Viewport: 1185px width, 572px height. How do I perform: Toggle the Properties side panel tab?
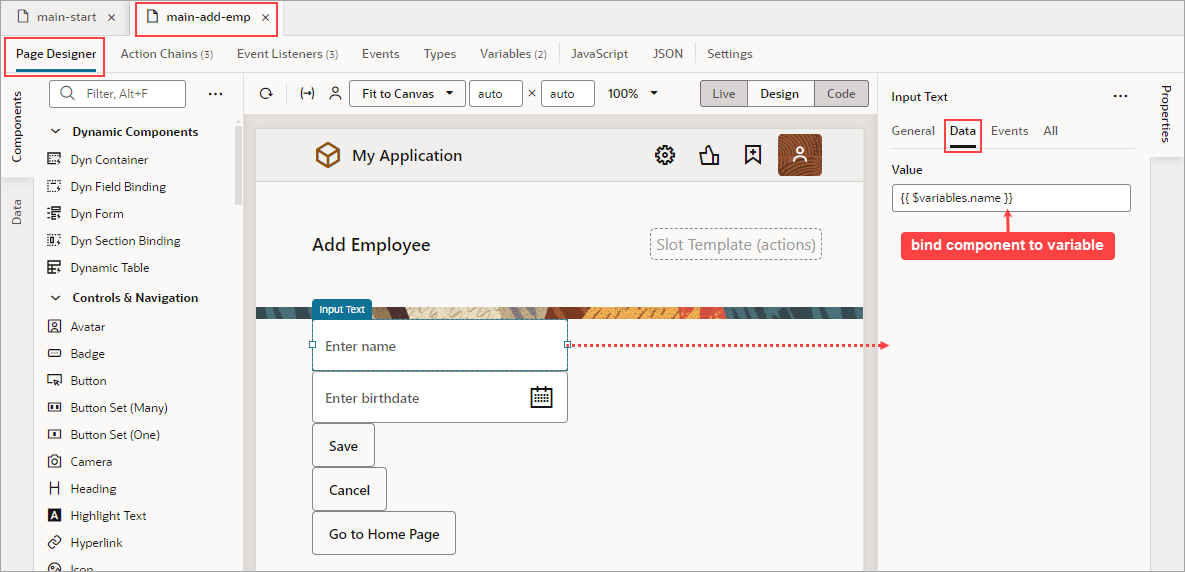[1165, 113]
